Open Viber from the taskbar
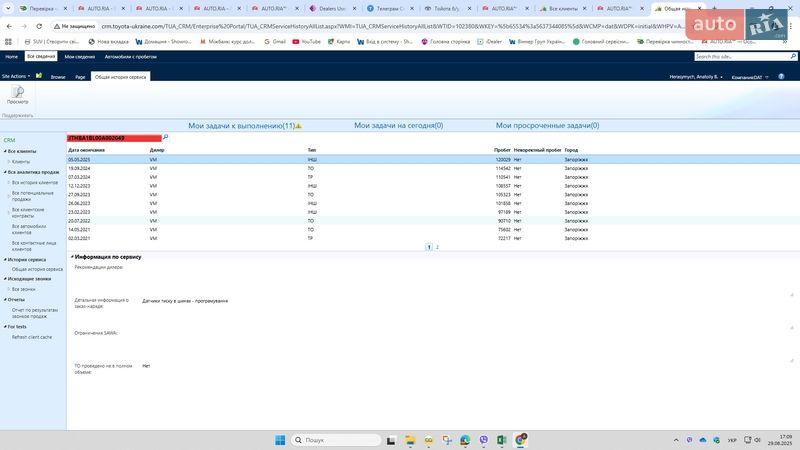Viewport: 800px width, 450px height. click(484, 440)
